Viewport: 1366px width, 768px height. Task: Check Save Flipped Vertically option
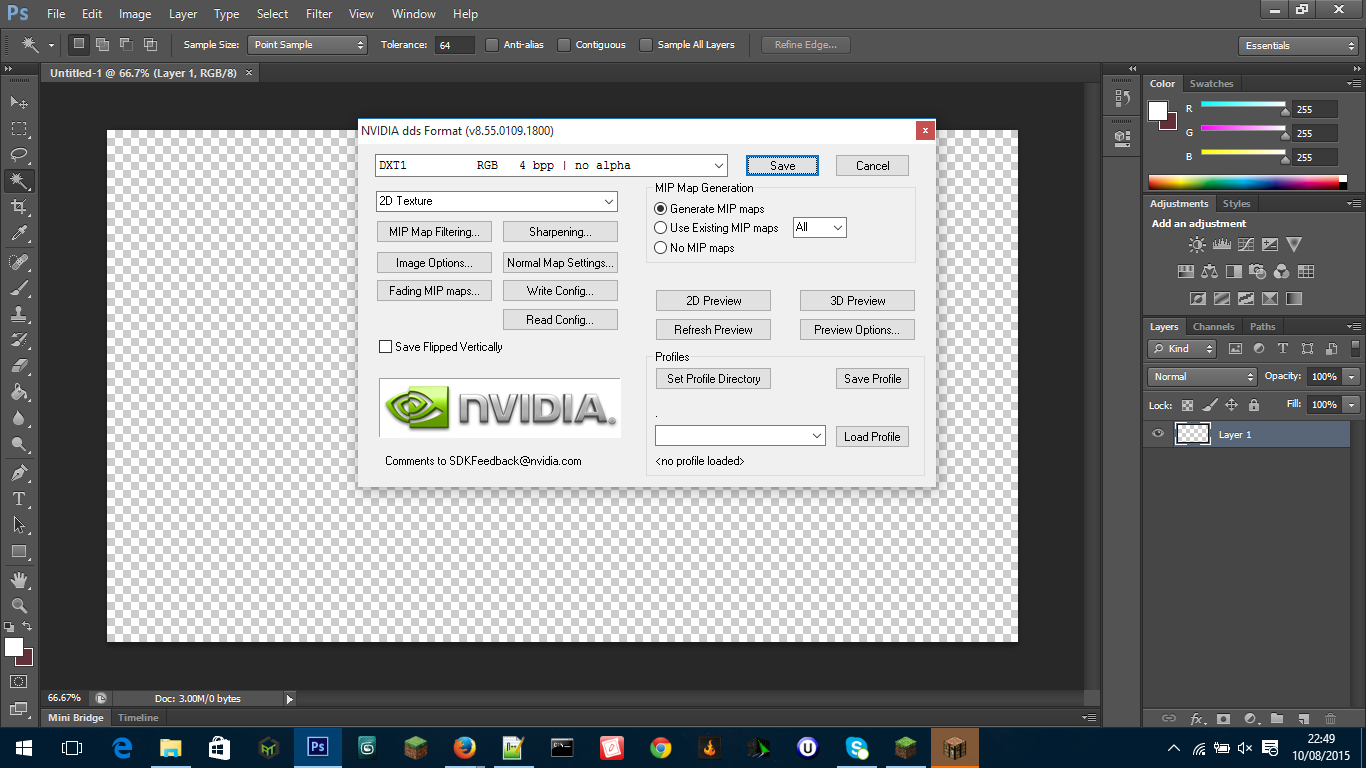(385, 347)
